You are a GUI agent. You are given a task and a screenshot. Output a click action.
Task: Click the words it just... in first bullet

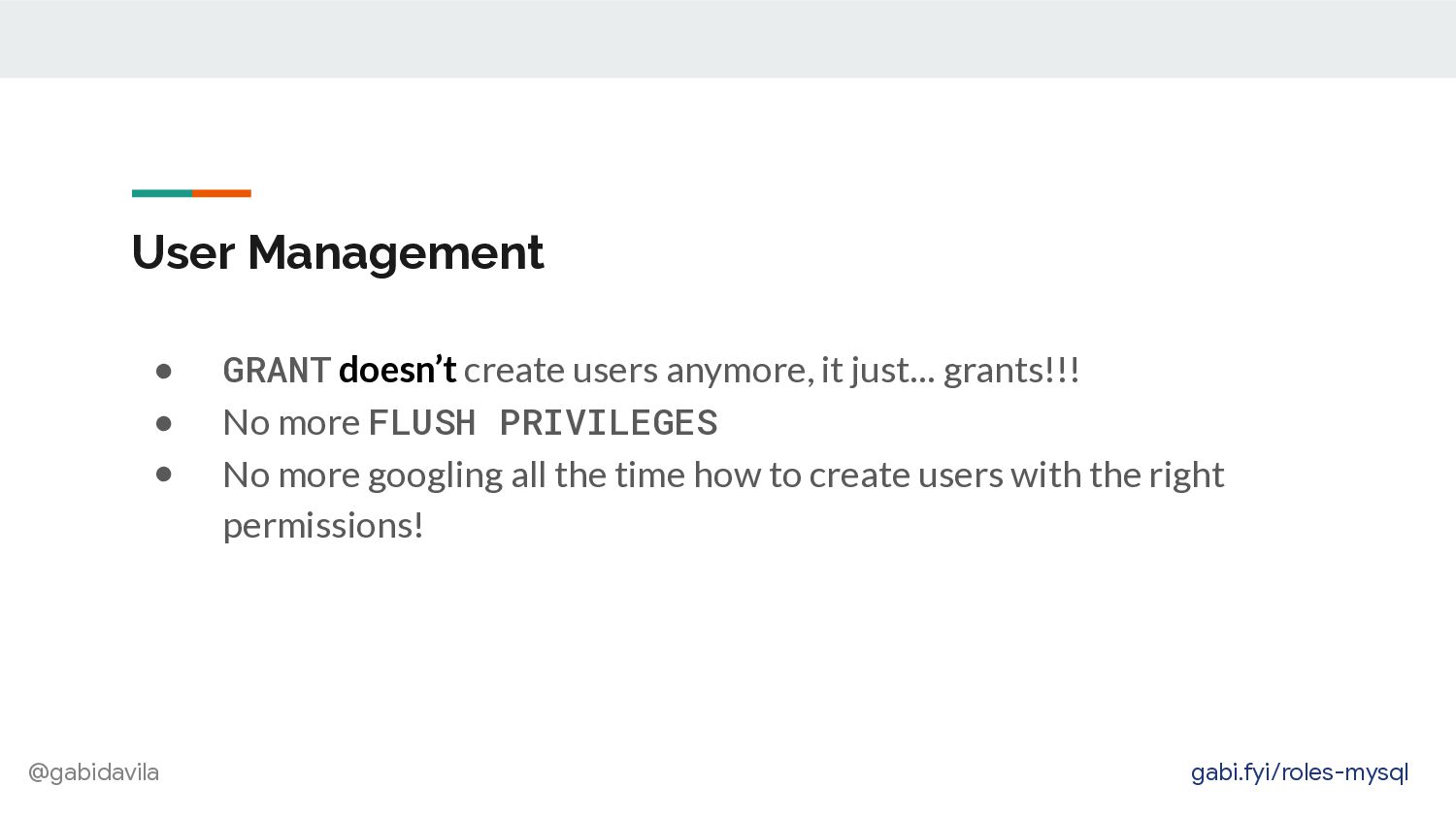point(877,371)
